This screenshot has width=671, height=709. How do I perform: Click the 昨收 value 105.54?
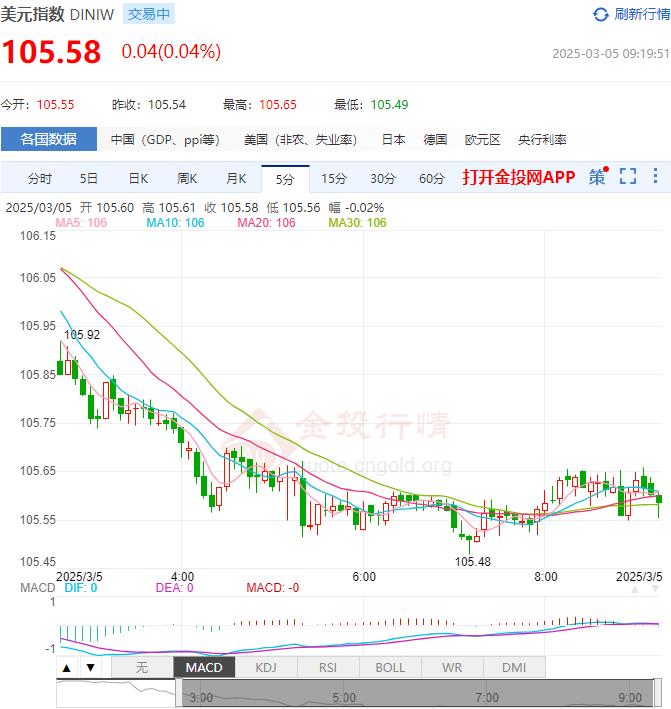[x=167, y=105]
